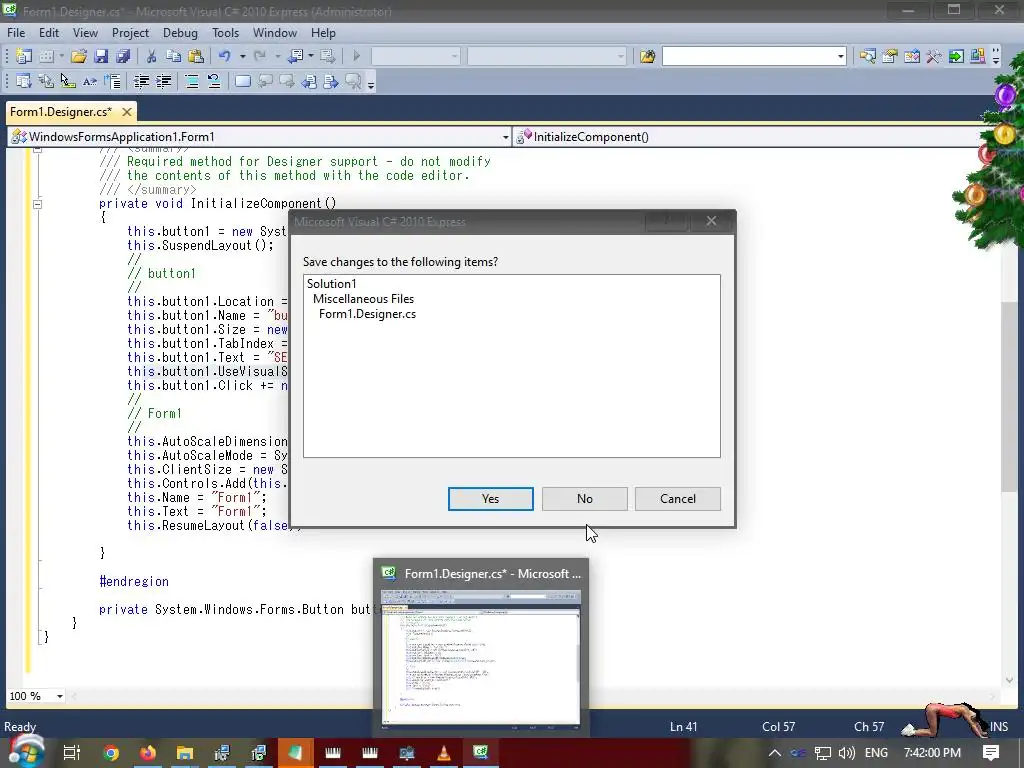1024x768 pixels.
Task: Click the Save All icon
Action: point(123,56)
